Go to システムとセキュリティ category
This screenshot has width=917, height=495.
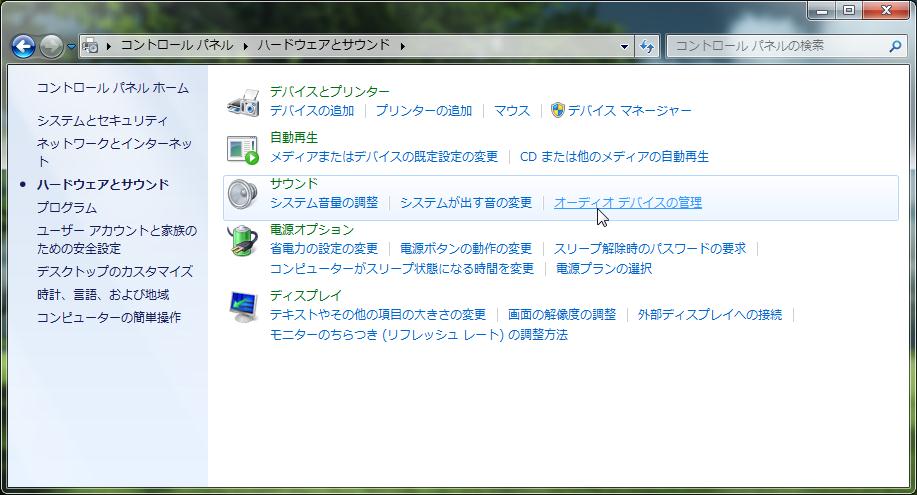click(102, 121)
